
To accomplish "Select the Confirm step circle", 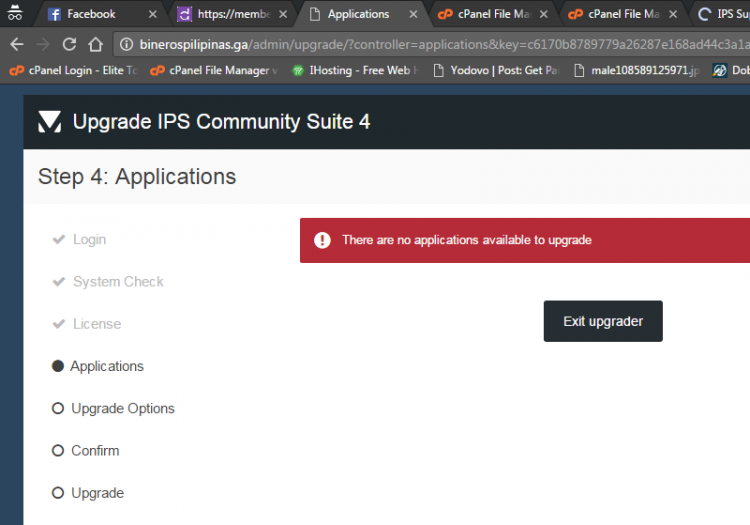I will (58, 451).
